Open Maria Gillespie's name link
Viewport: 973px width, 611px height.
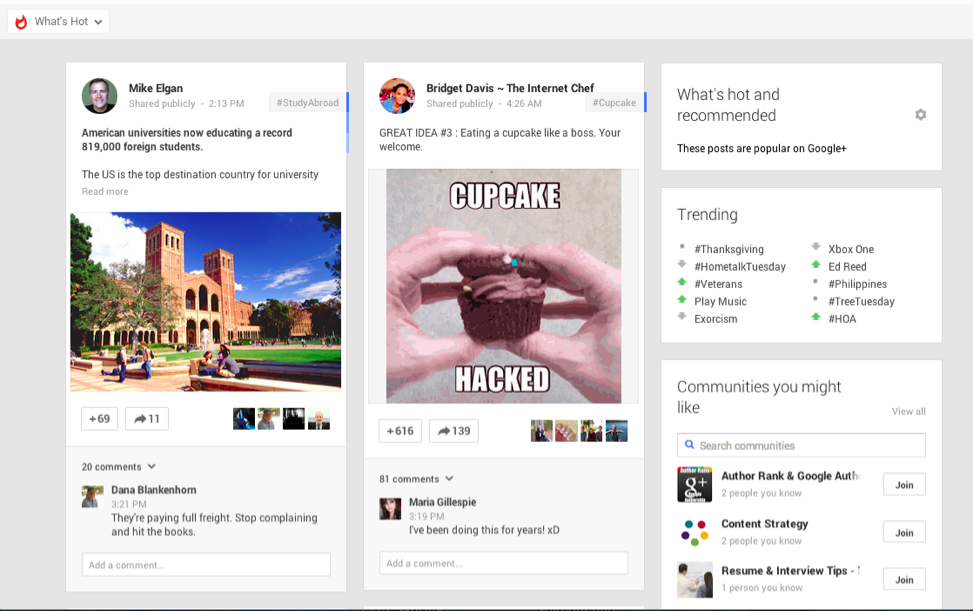(442, 502)
